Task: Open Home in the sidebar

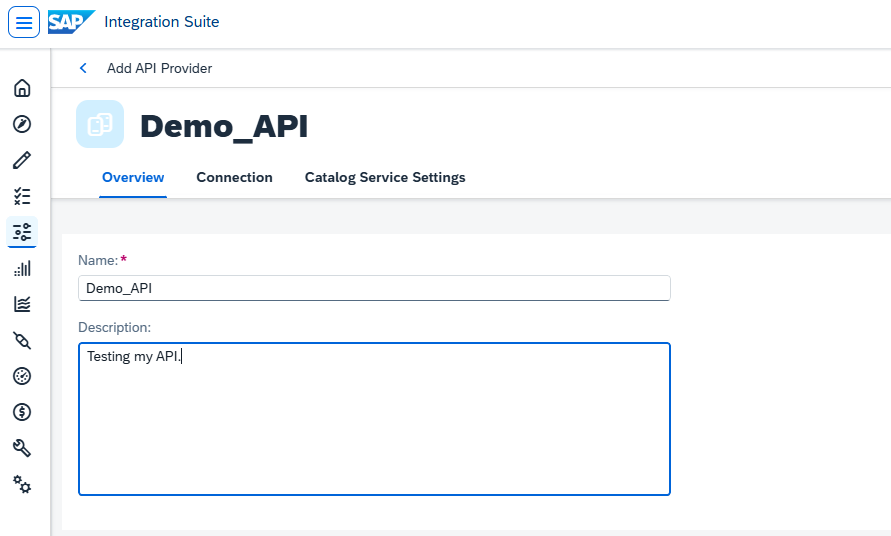Action: pyautogui.click(x=22, y=88)
